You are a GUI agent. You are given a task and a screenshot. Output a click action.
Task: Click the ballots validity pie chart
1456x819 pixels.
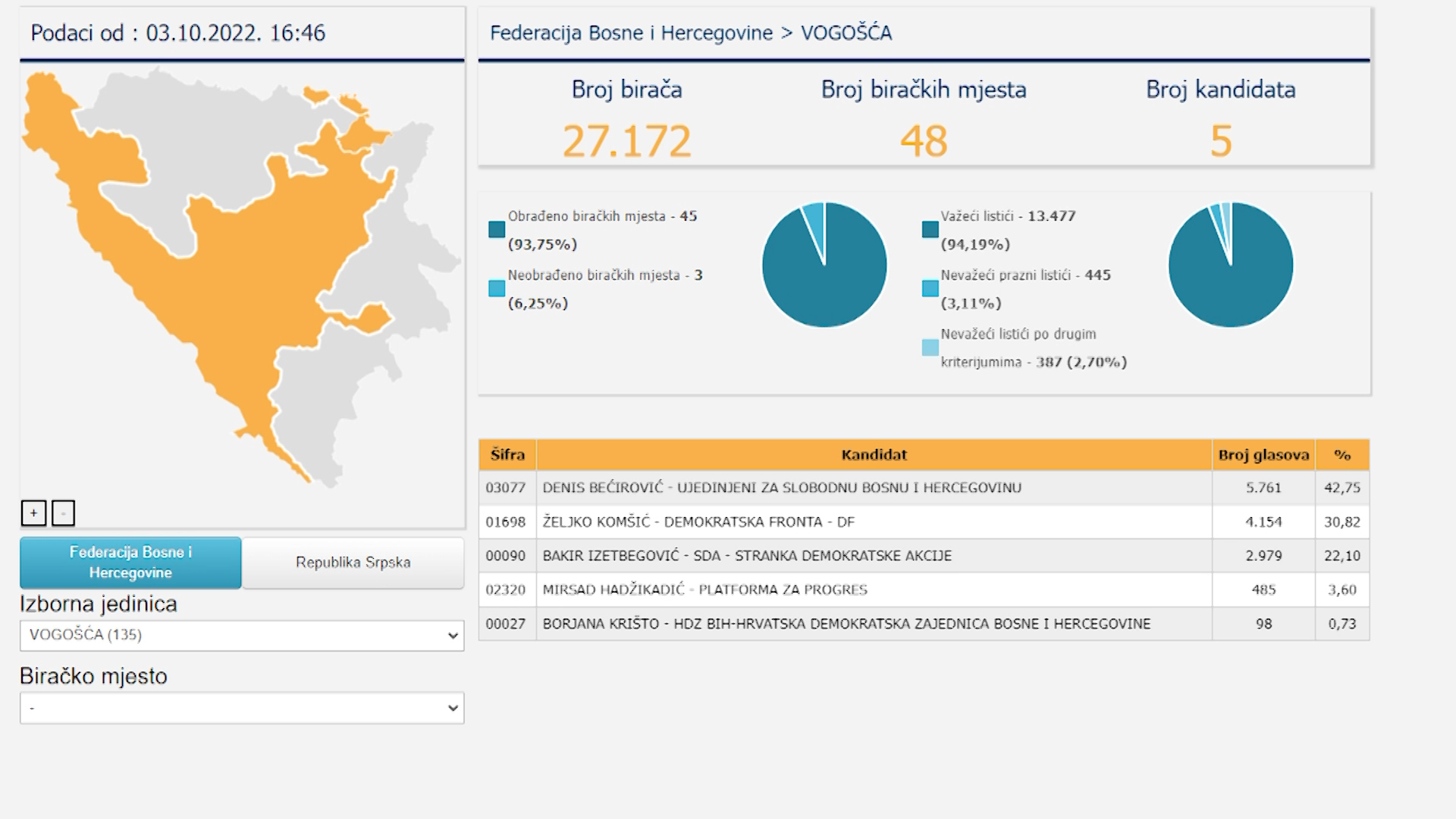coord(1230,265)
